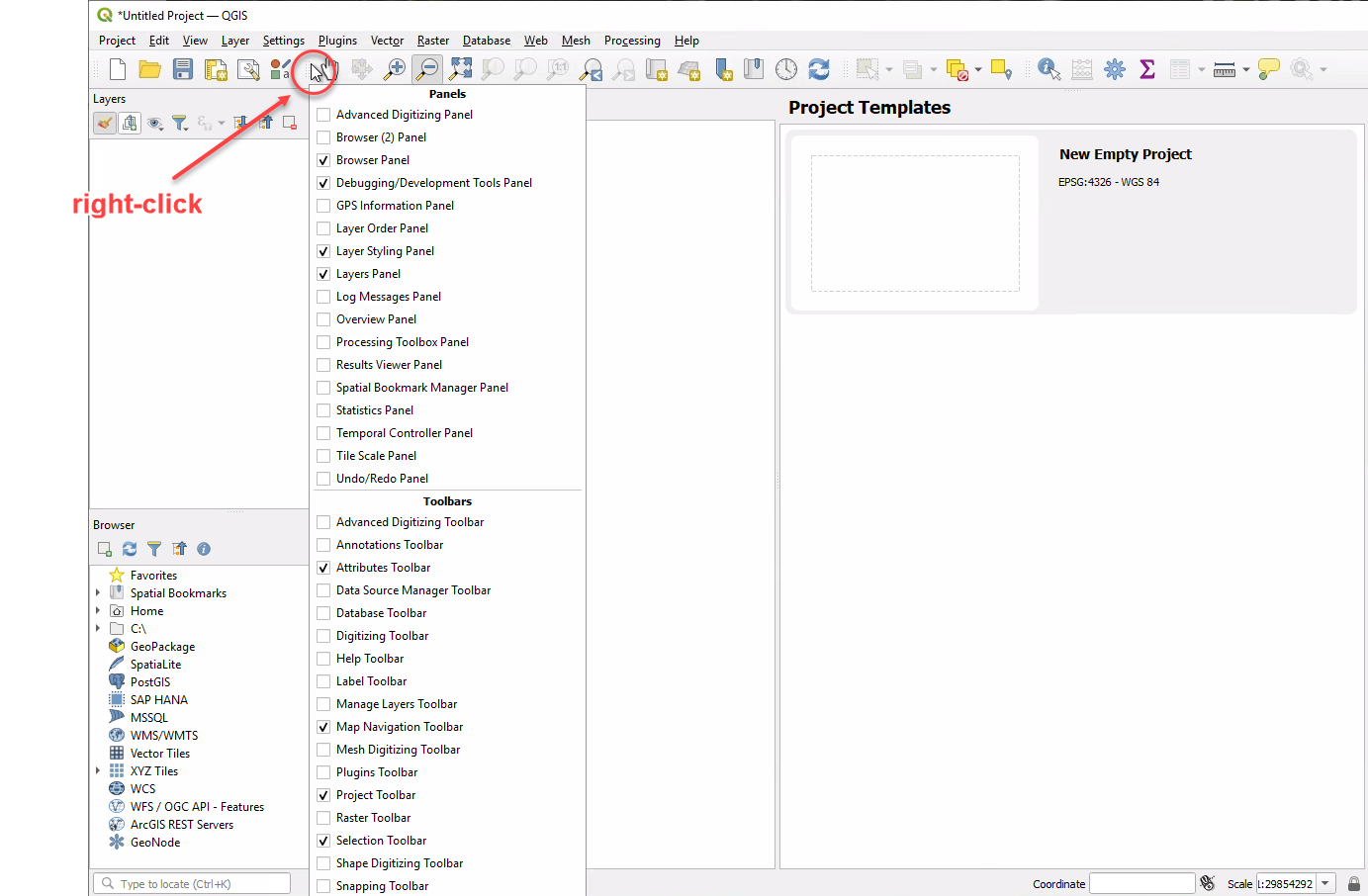Expand the Spatial Bookmarks tree node
Viewport: 1368px width, 896px height.
98,593
